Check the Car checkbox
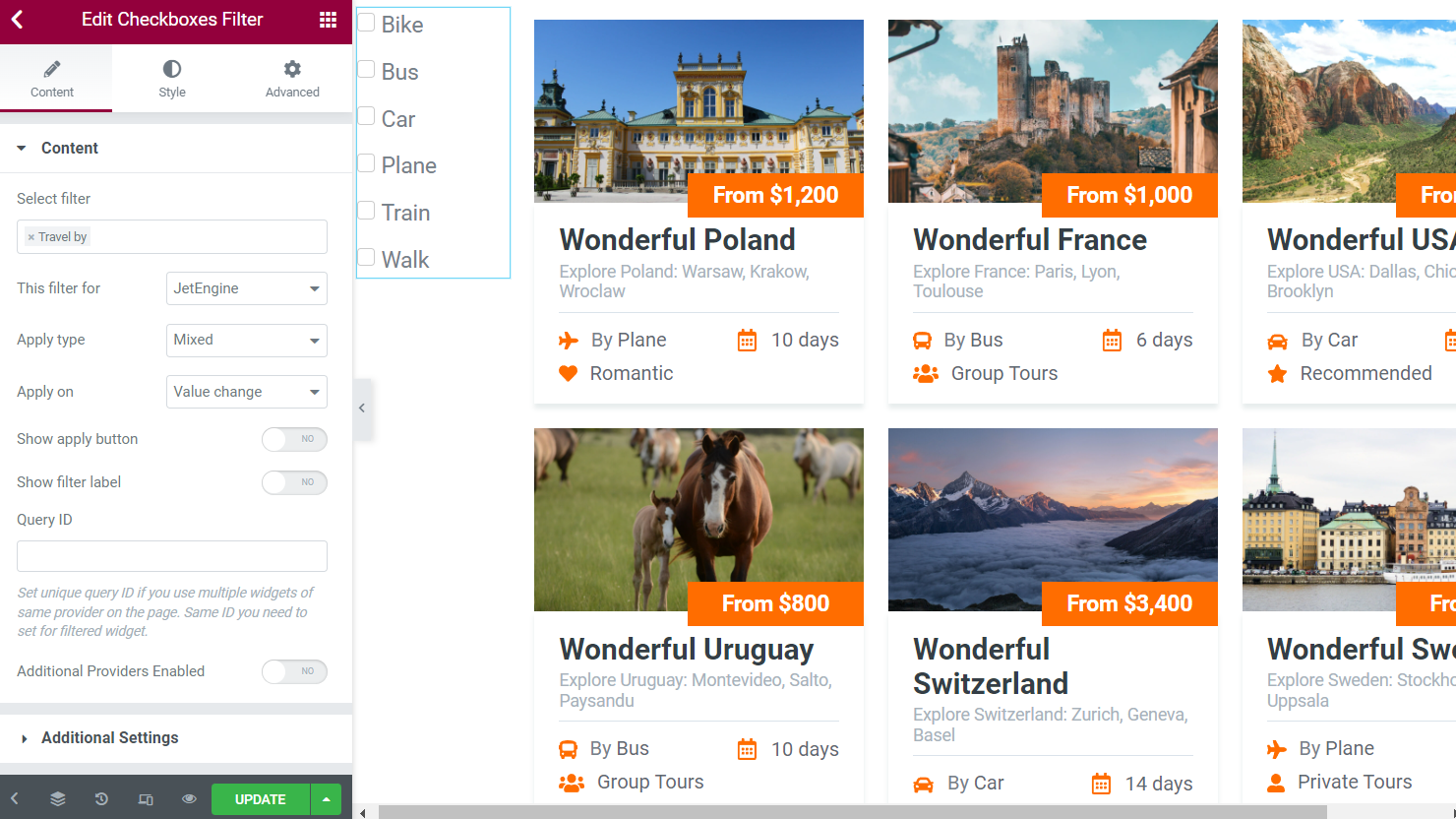The image size is (1456, 819). pos(366,117)
